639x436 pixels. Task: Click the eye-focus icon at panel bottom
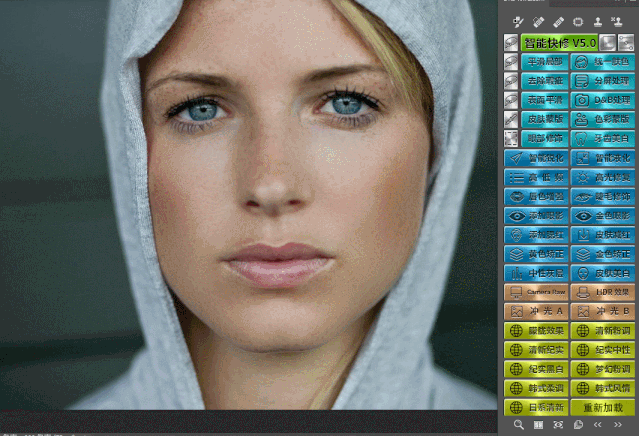click(558, 425)
